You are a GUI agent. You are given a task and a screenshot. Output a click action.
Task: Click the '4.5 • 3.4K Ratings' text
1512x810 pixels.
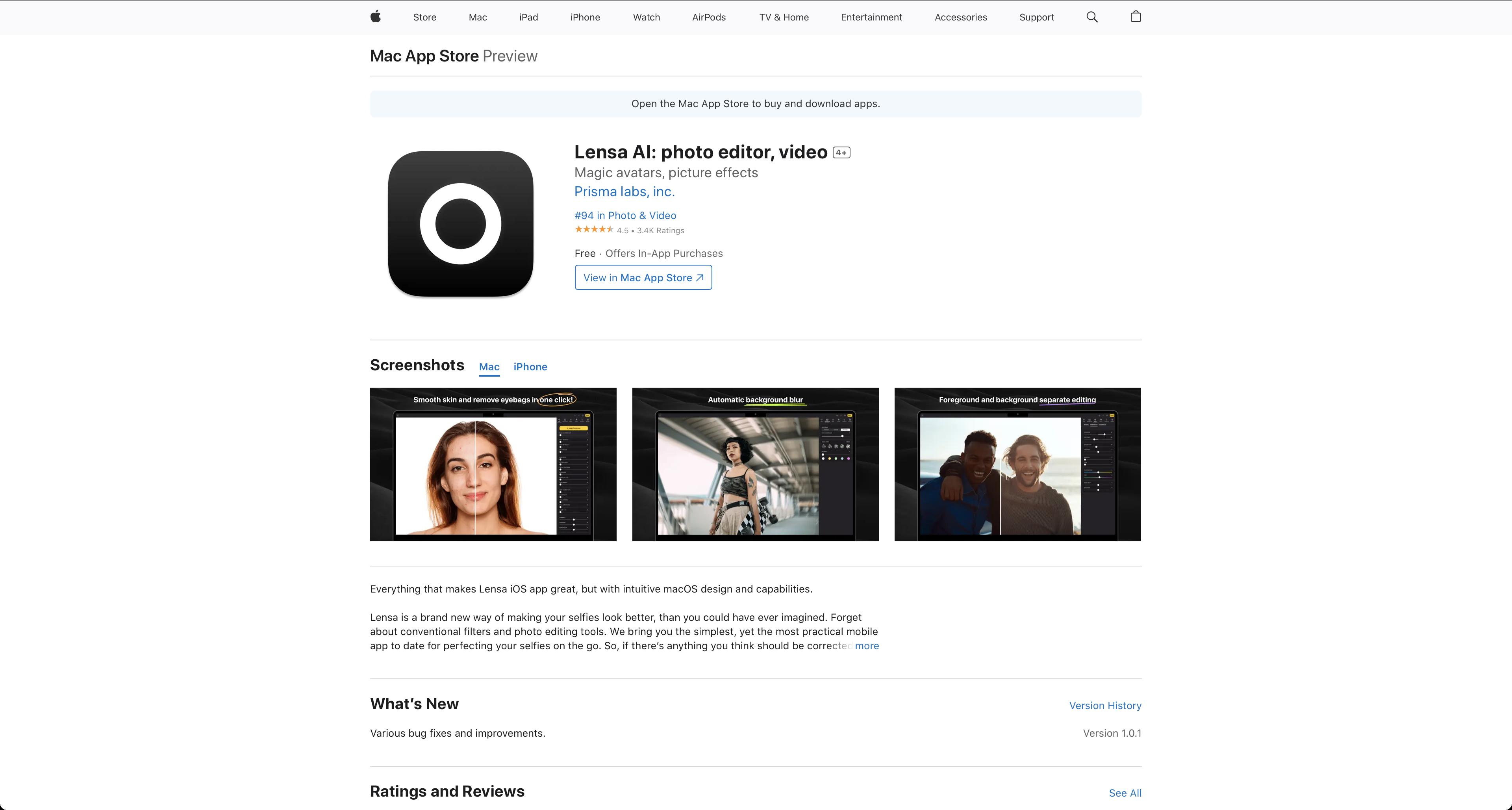[x=650, y=231]
